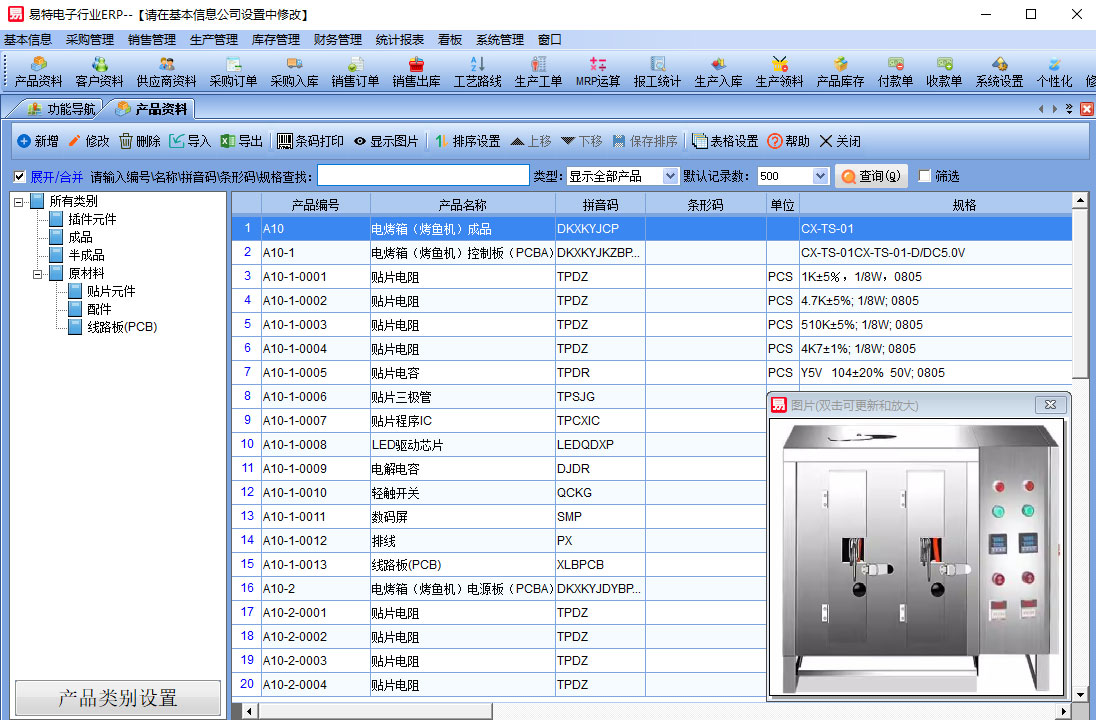Toggle 显示图片 eye icon
Image resolution: width=1096 pixels, height=720 pixels.
[360, 141]
